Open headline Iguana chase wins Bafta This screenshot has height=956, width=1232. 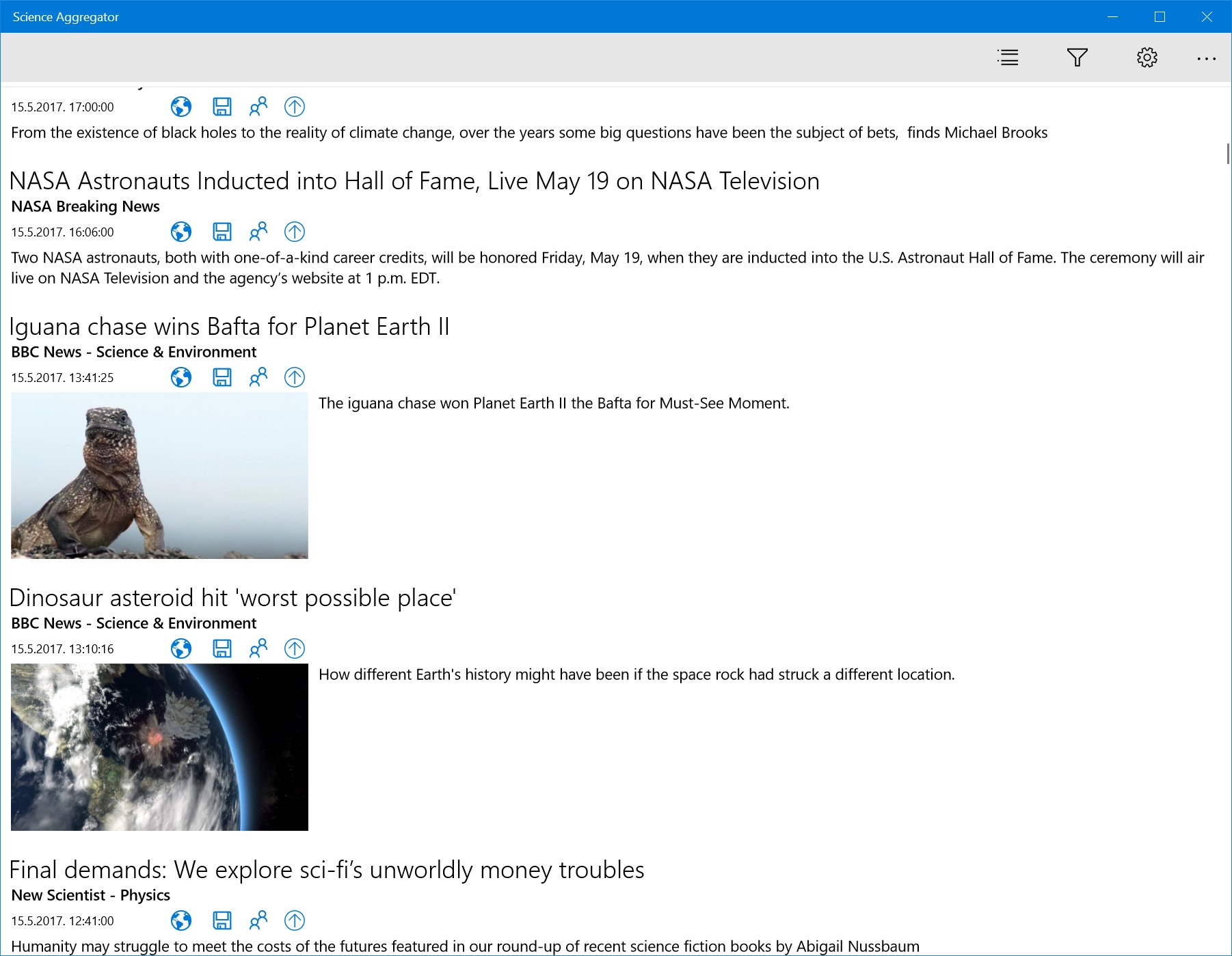(x=229, y=327)
